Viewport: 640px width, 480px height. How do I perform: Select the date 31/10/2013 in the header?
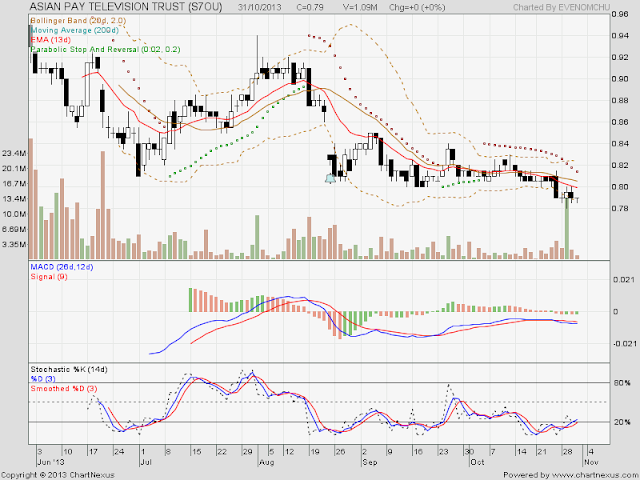tap(260, 7)
